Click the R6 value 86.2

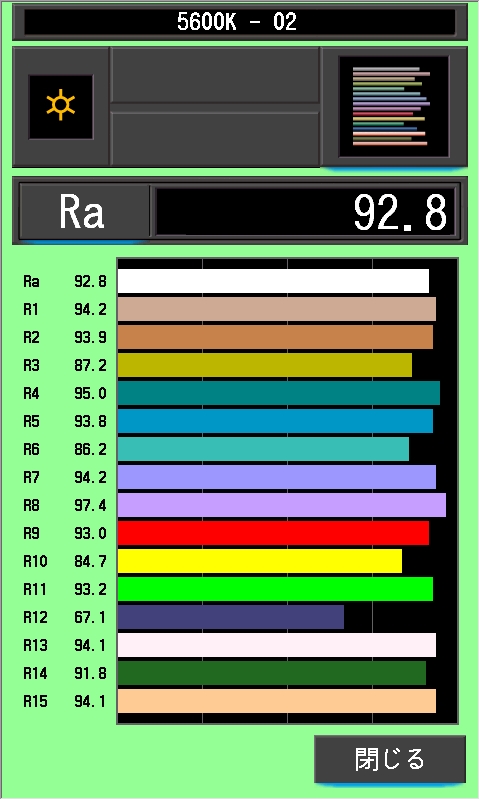(x=91, y=449)
